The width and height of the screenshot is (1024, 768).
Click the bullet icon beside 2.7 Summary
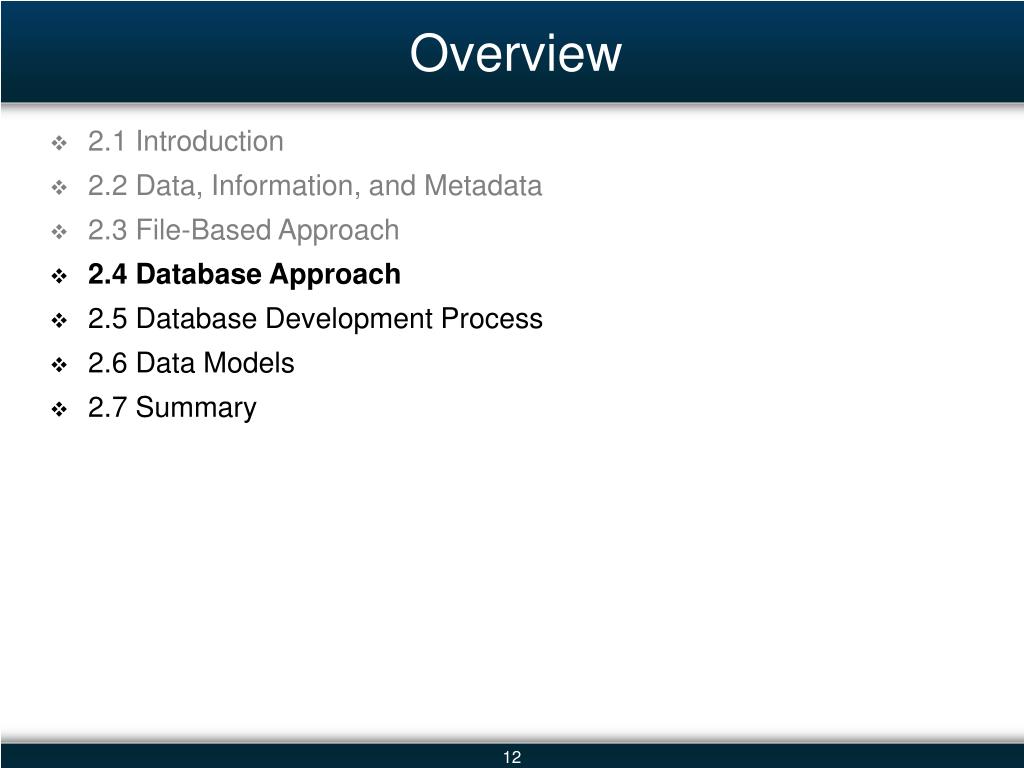59,409
